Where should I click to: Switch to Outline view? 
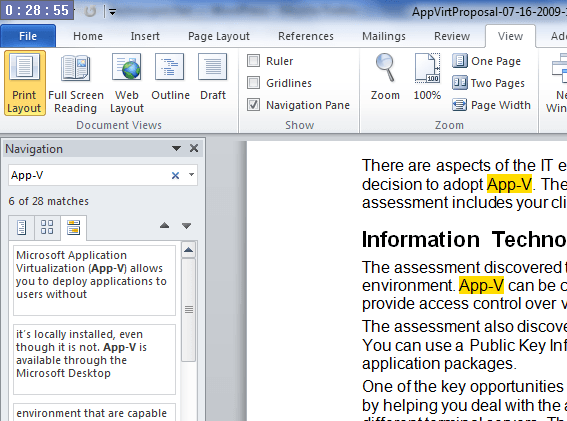(170, 78)
